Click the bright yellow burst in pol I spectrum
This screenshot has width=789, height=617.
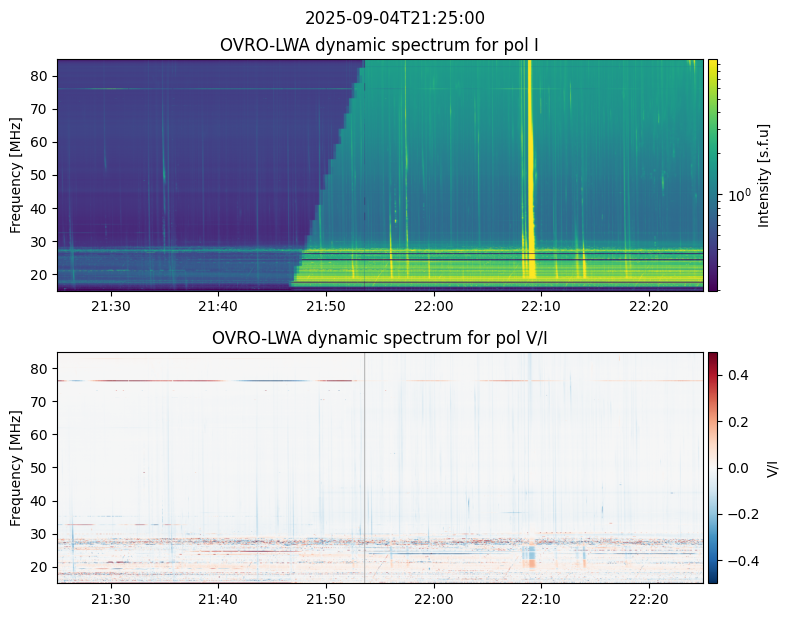530,170
